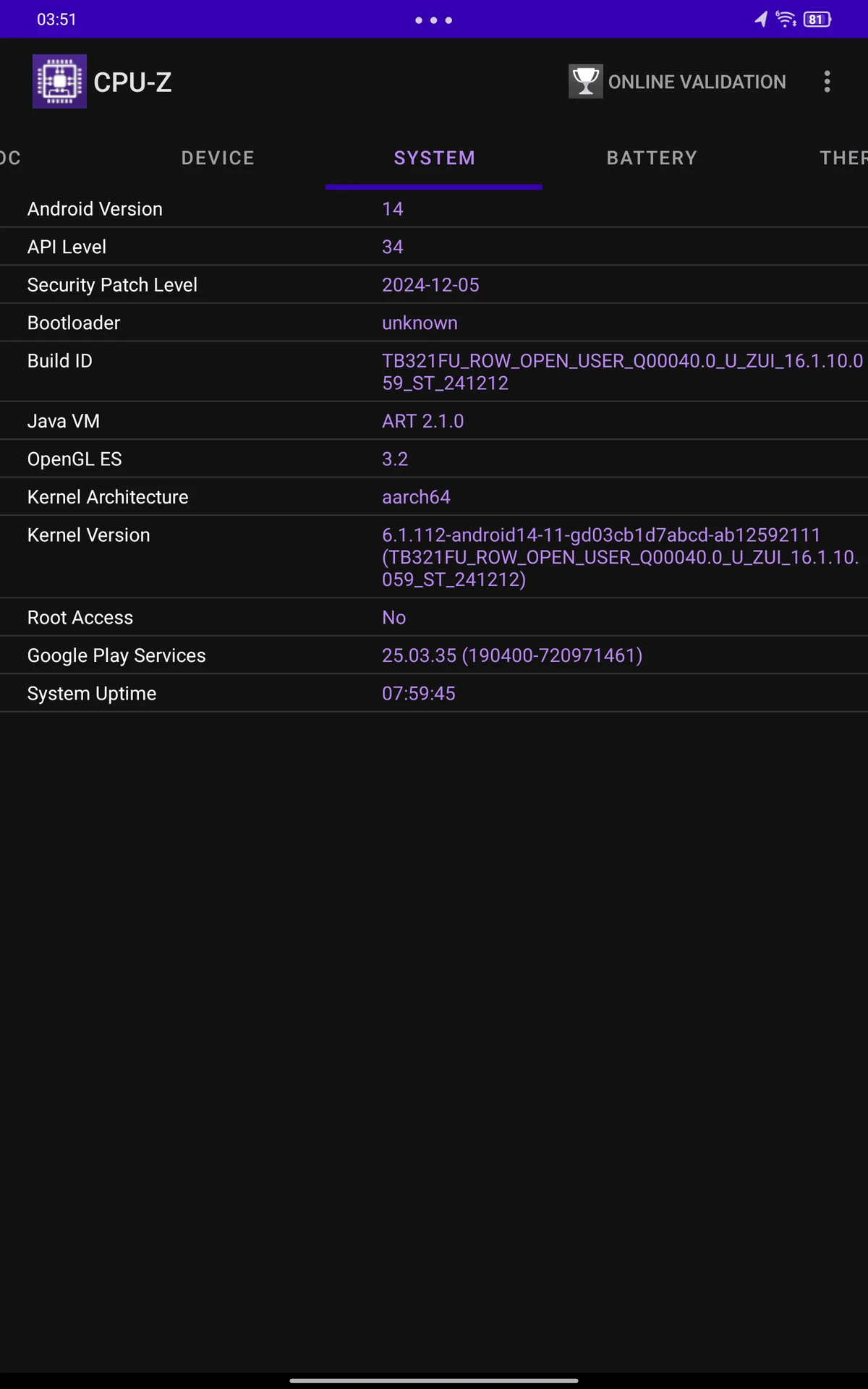Tap the online validation trophy icon
The height and width of the screenshot is (1389, 868).
[x=586, y=81]
